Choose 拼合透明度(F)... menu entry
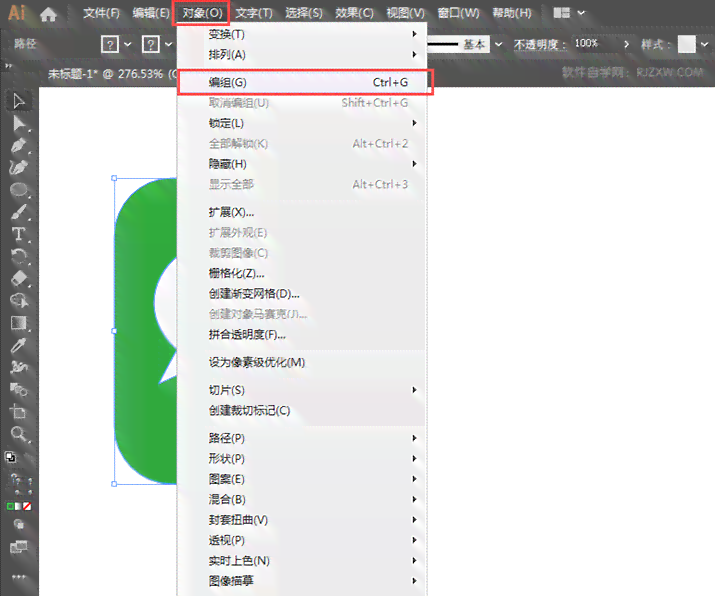Screen dimensions: 715x596 point(302,335)
